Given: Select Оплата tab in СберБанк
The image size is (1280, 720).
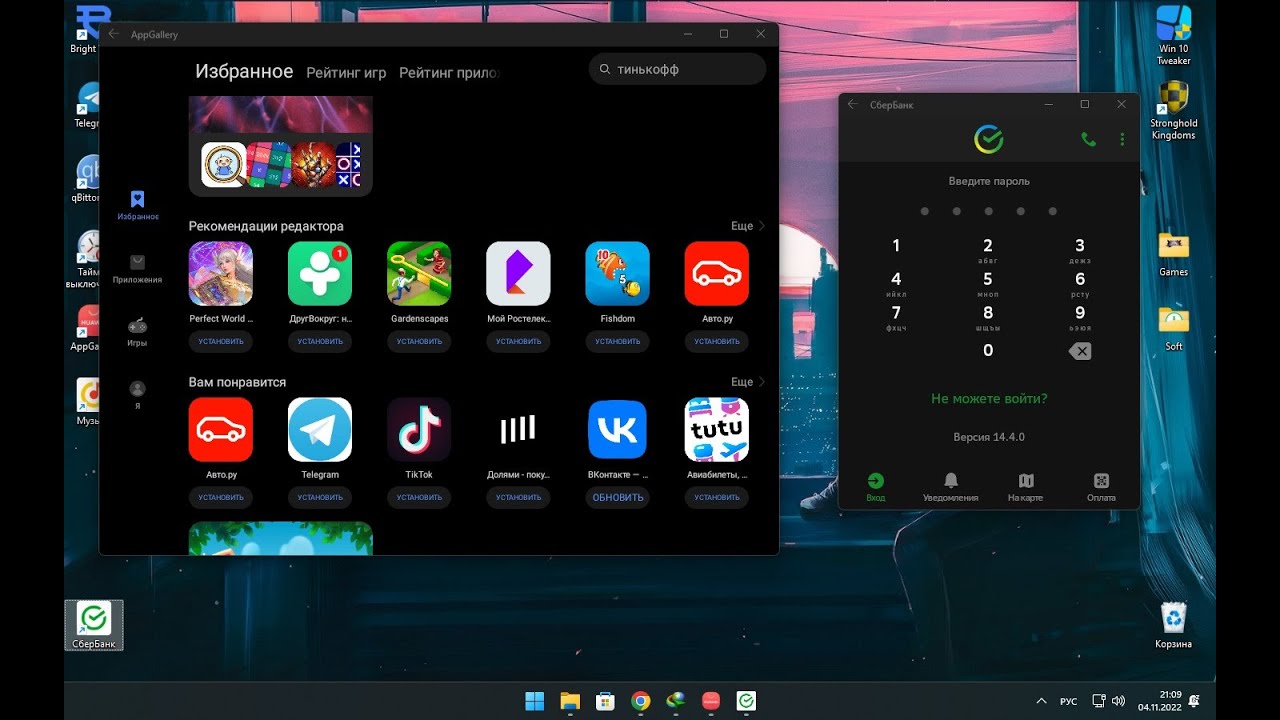Looking at the screenshot, I should 1101,487.
